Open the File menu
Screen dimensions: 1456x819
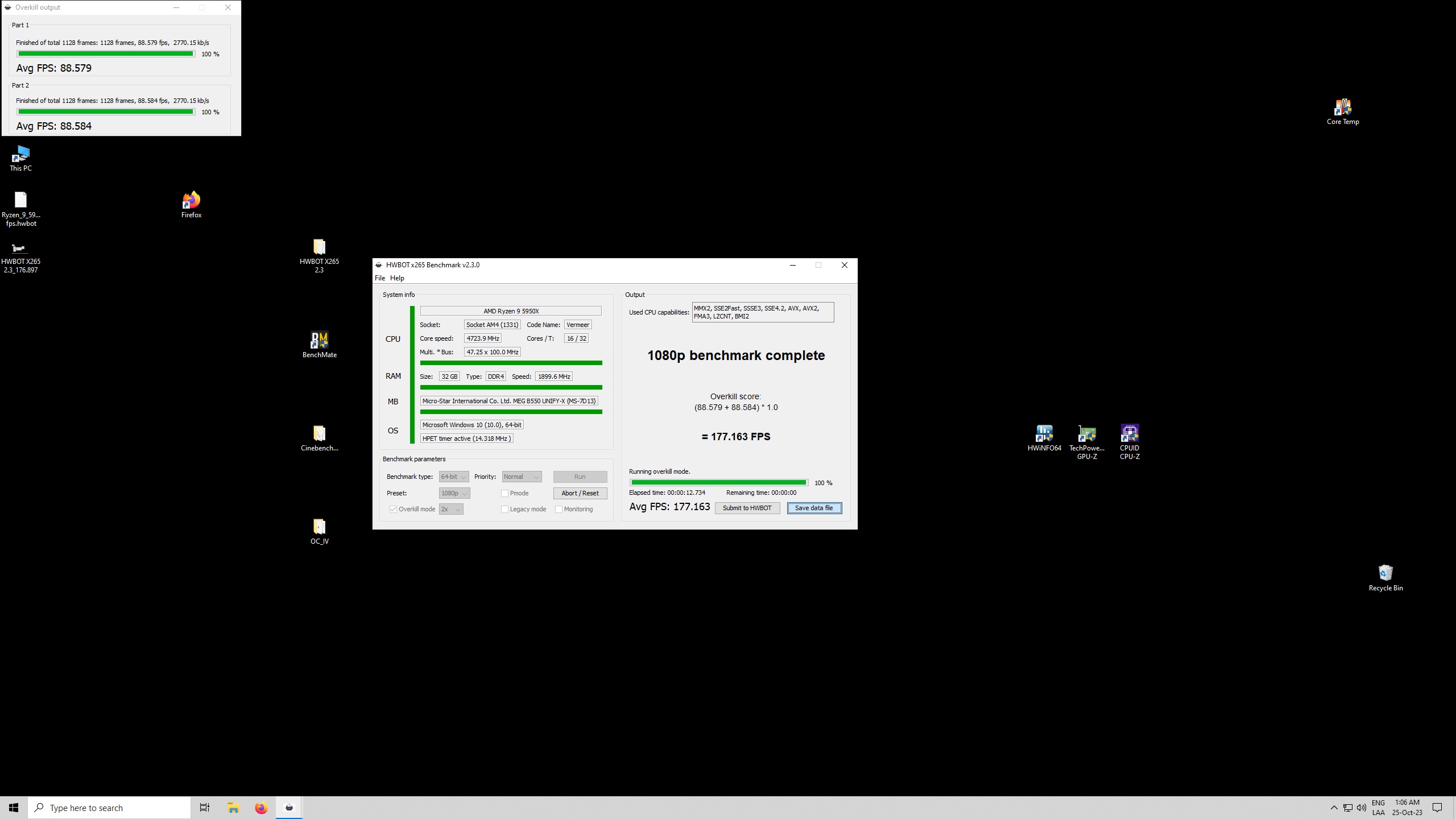point(380,278)
